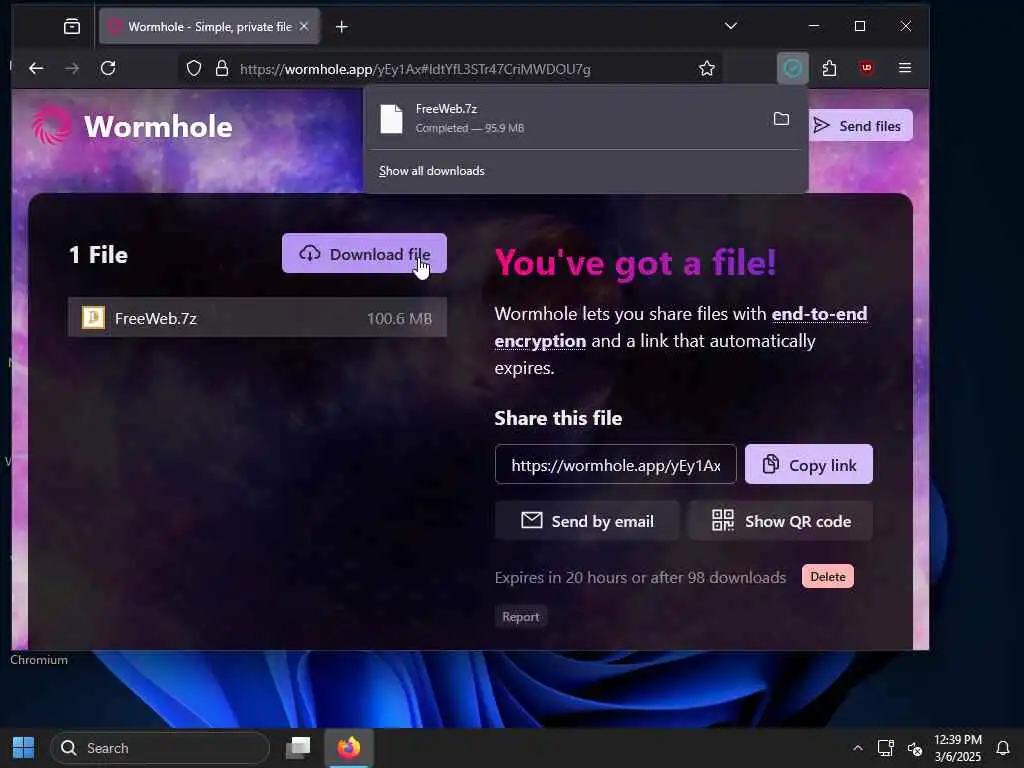This screenshot has height=768, width=1024.
Task: Expand the list all tabs chevron
Action: click(731, 26)
